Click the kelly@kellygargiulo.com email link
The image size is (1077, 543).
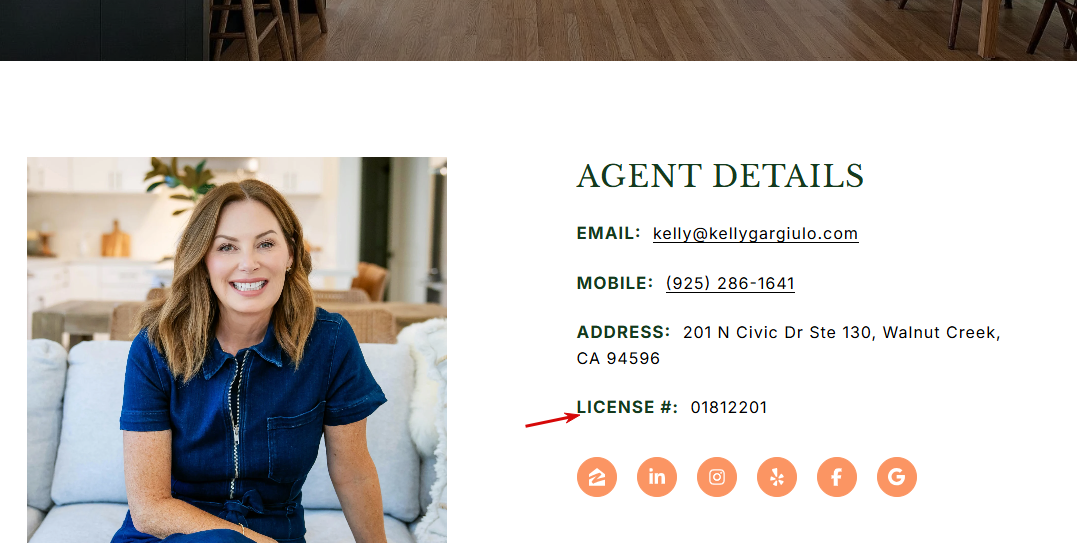pyautogui.click(x=756, y=234)
